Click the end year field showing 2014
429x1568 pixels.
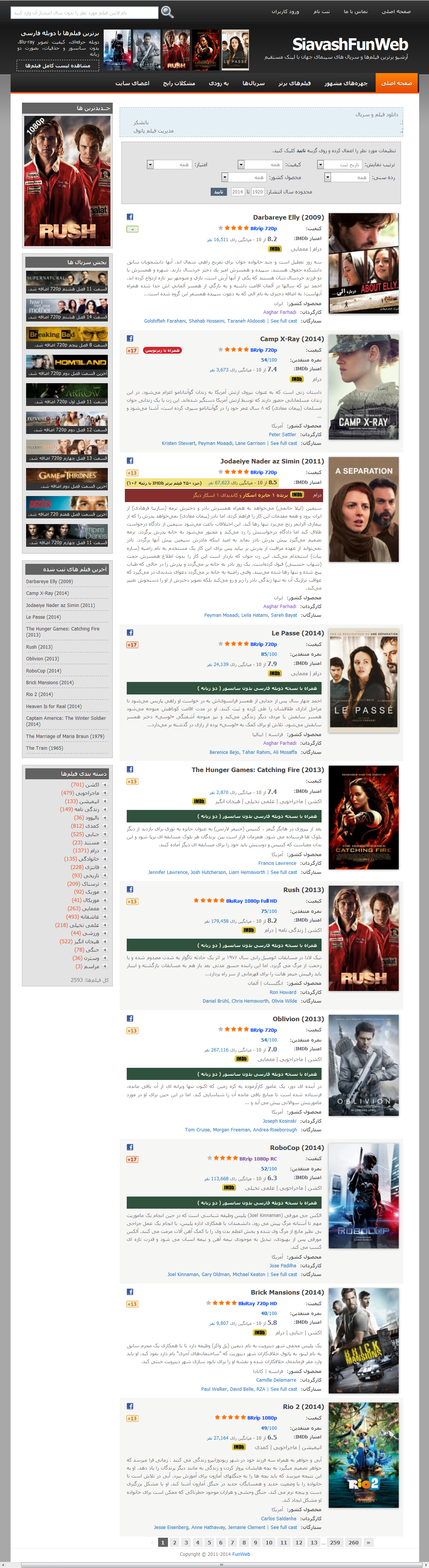[x=237, y=192]
